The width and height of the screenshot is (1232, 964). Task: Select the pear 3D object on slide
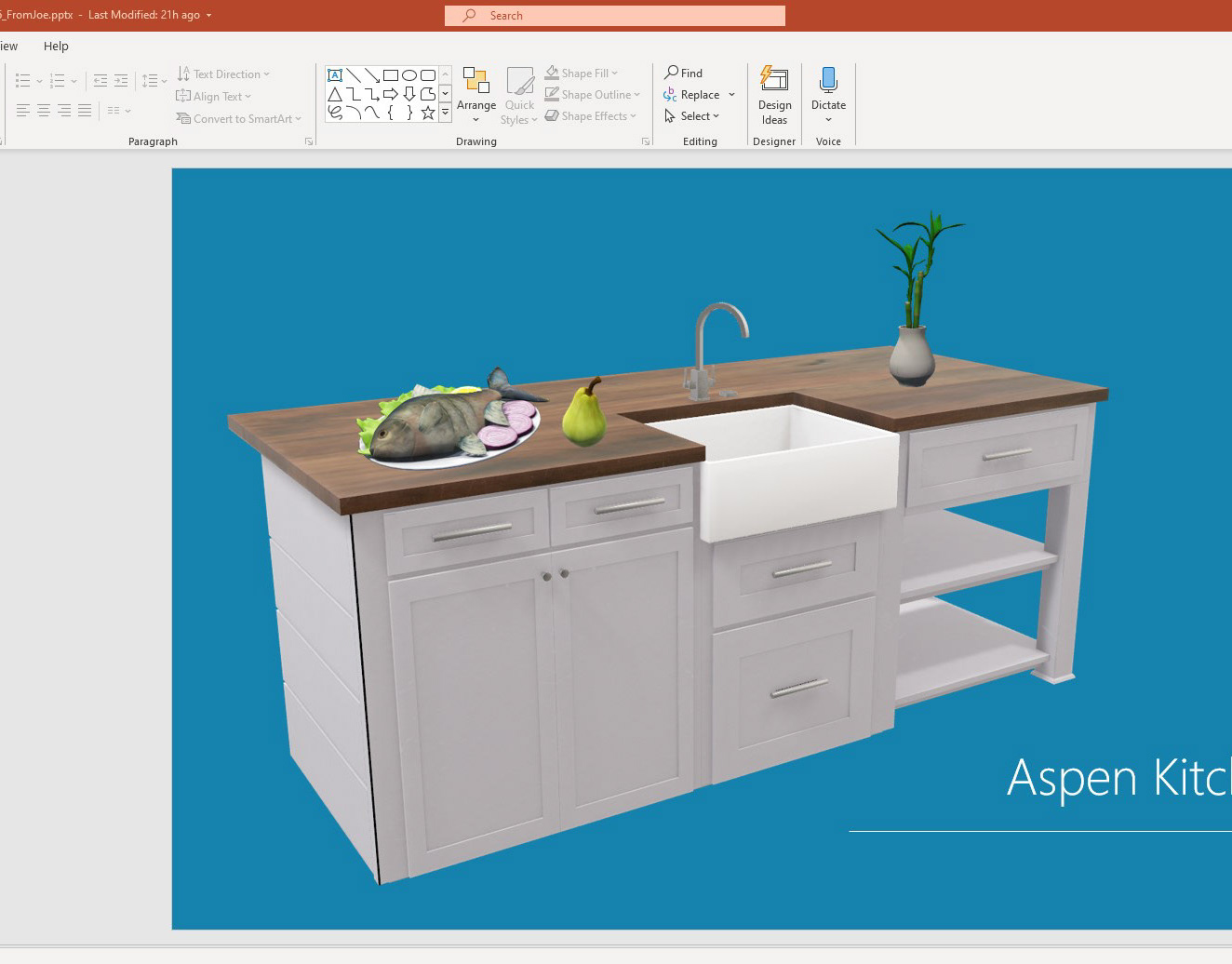coord(584,414)
